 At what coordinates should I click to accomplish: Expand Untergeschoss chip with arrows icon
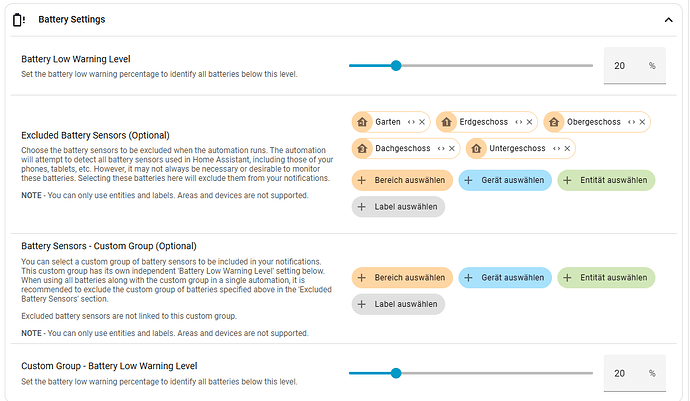point(555,149)
